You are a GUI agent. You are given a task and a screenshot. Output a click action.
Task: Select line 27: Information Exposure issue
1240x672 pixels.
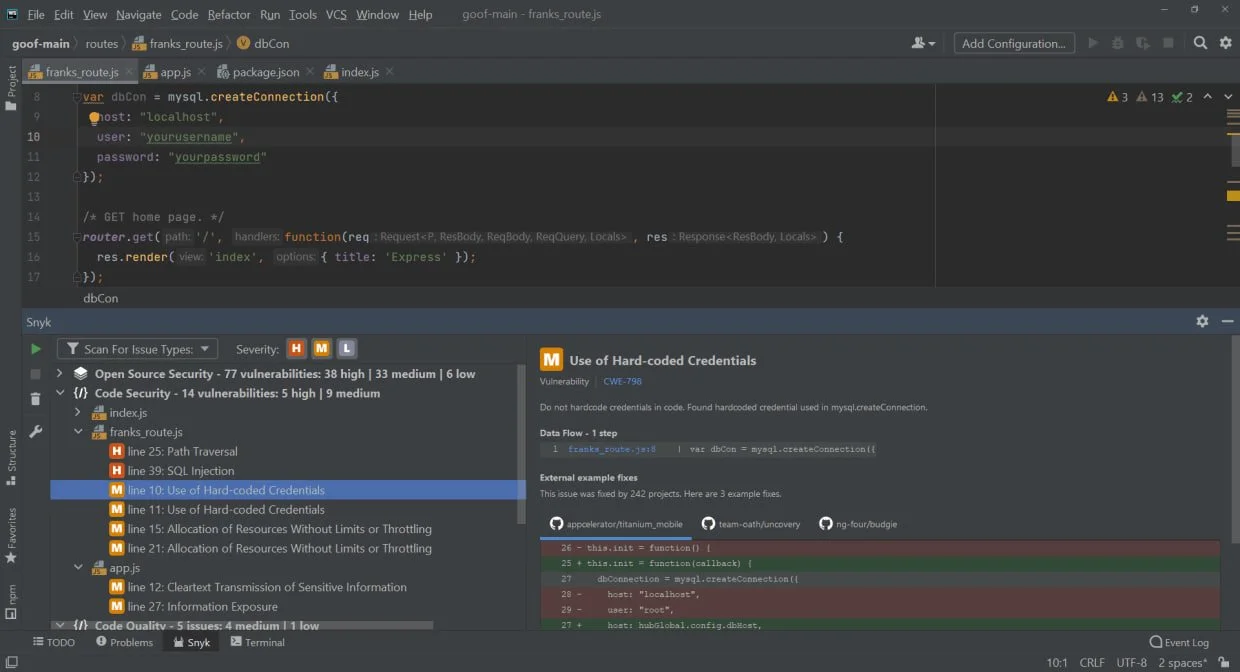click(193, 607)
